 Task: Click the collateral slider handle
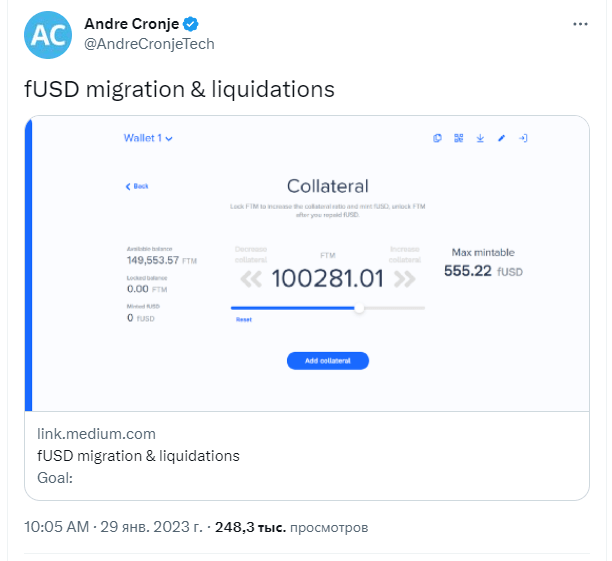(x=359, y=308)
